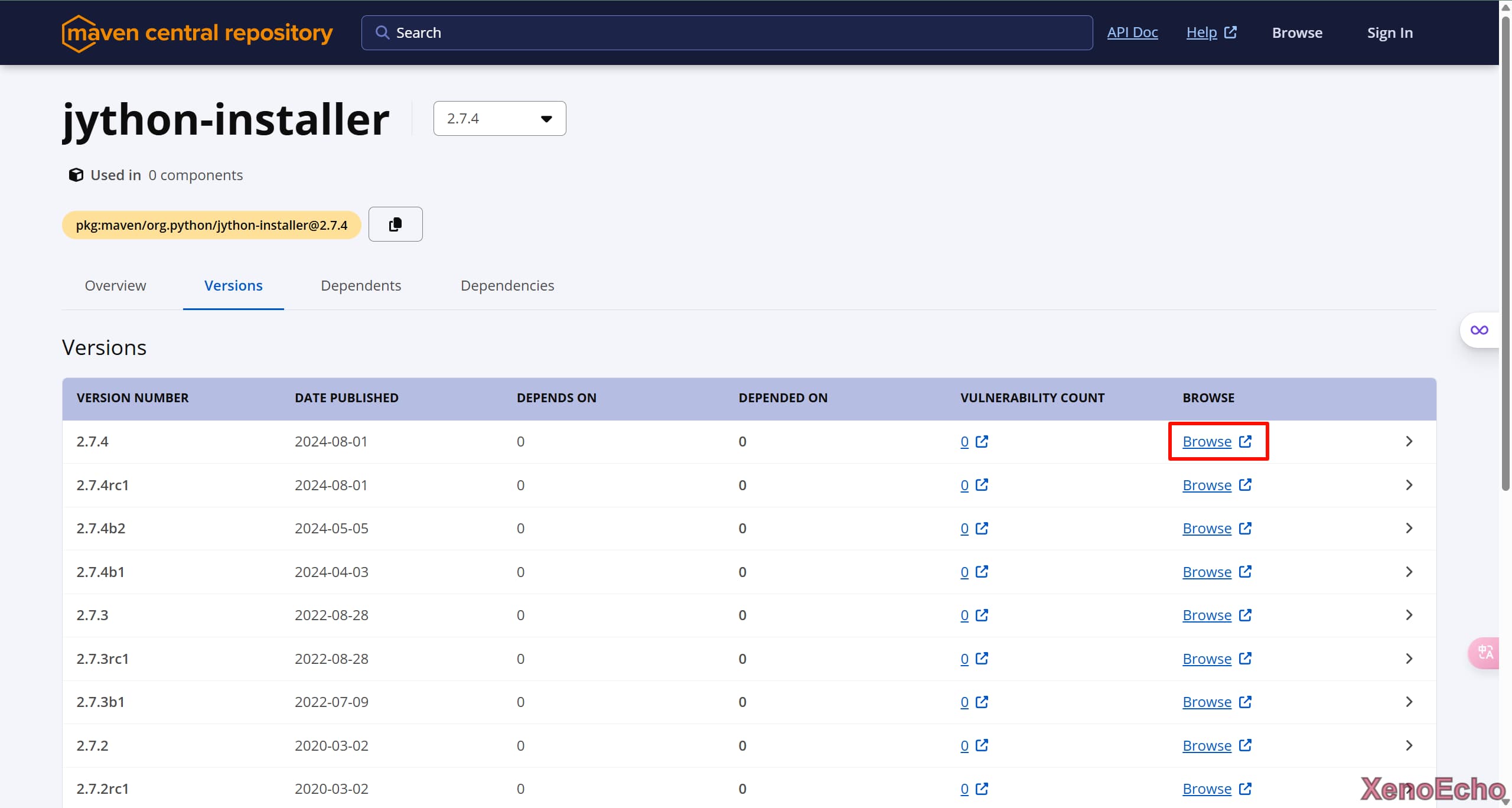
Task: Open the Dependencies tab
Action: 507,286
